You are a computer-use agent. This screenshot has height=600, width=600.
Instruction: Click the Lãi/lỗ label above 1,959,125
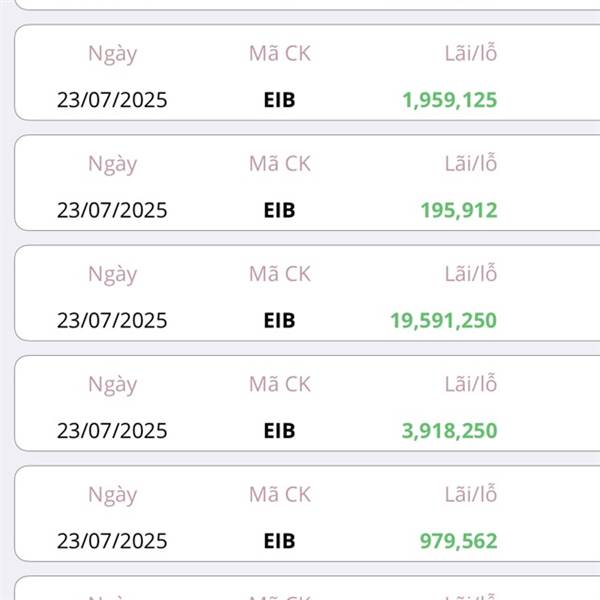coord(471,53)
